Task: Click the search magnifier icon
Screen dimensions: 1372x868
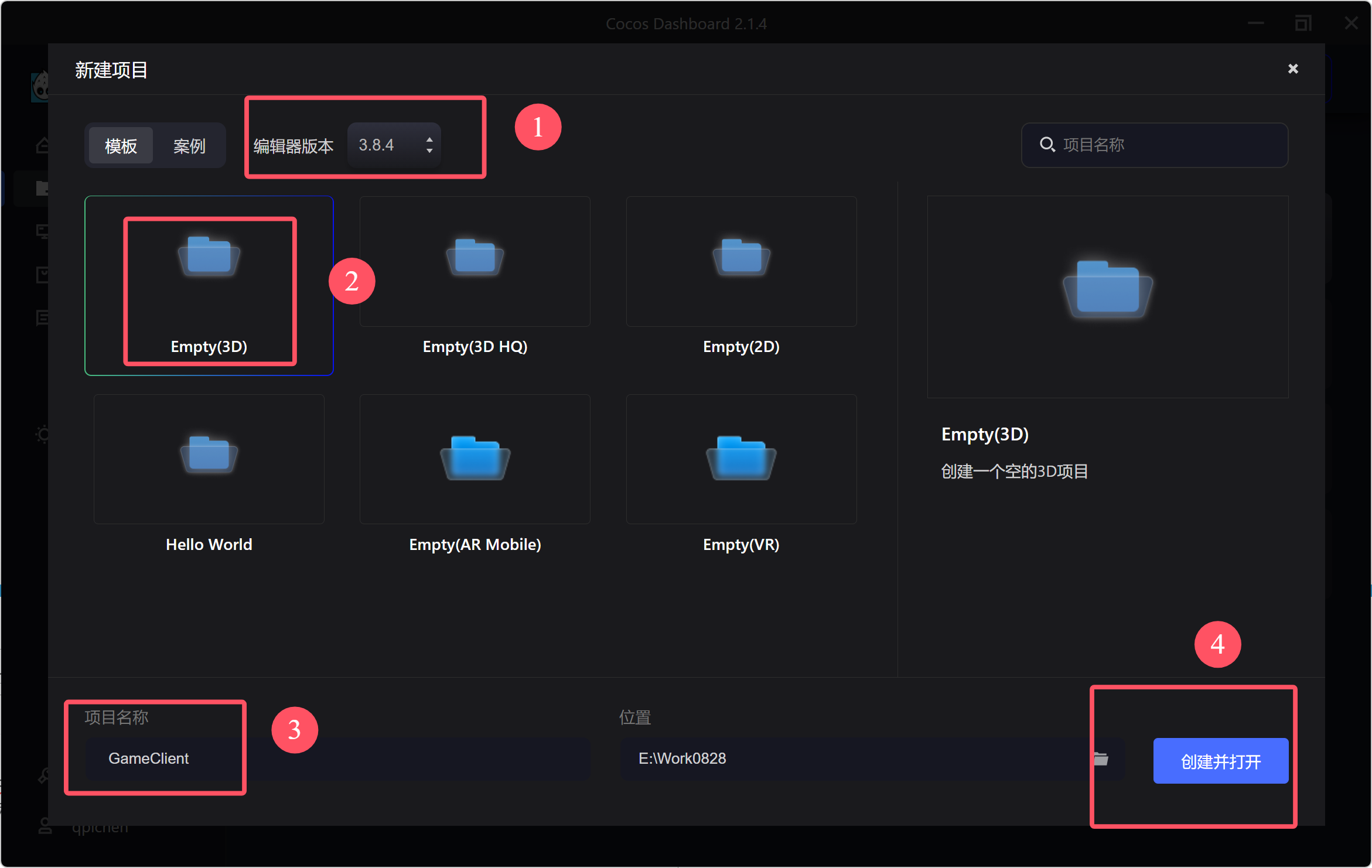Action: pos(1047,145)
